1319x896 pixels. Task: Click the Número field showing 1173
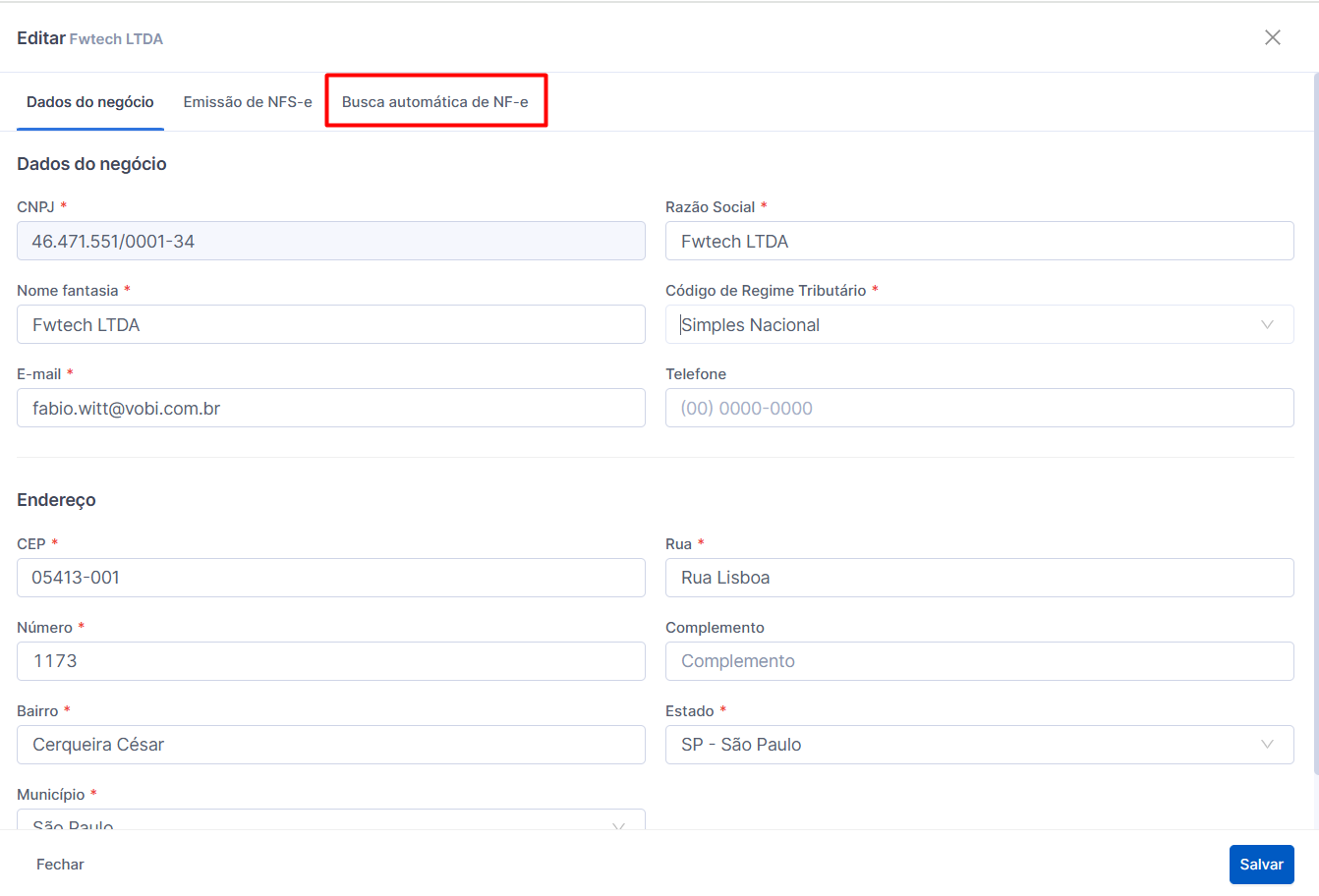331,661
